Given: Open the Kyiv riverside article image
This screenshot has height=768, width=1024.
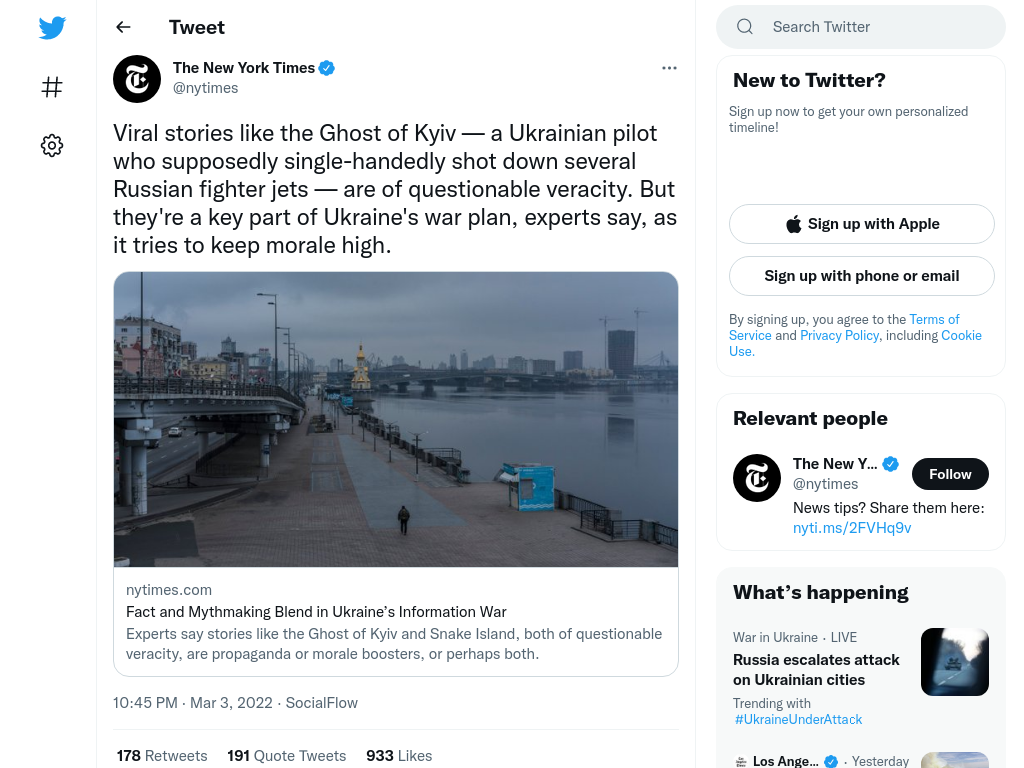Looking at the screenshot, I should point(396,419).
